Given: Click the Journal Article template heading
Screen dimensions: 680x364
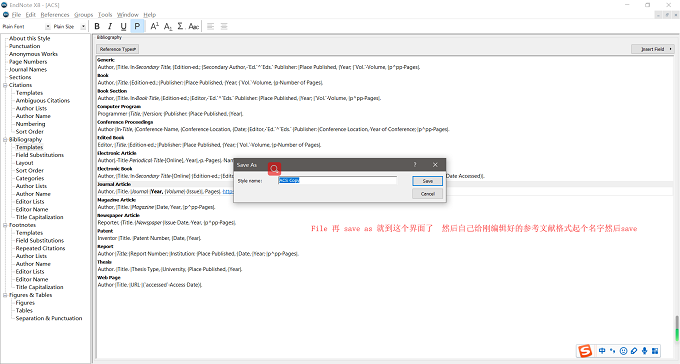Looking at the screenshot, I should 114,184.
